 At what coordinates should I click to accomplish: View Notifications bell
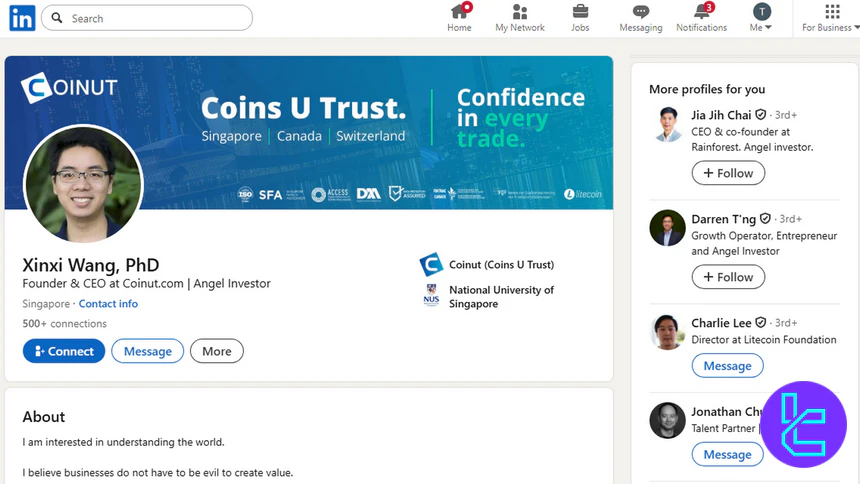[701, 18]
